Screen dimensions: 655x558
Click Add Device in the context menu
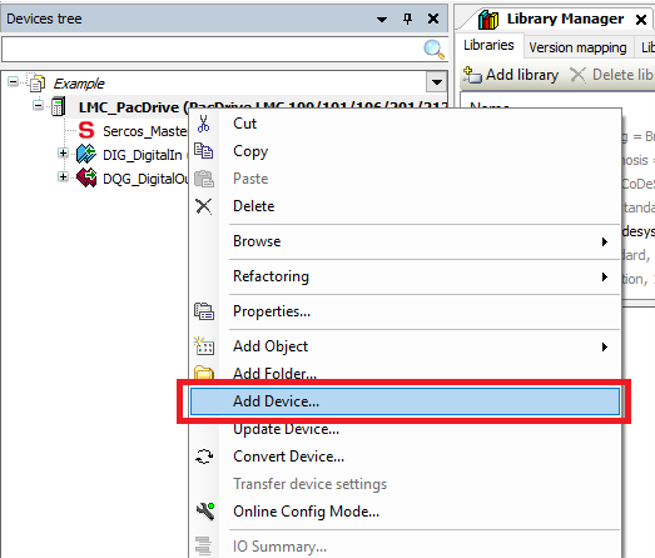pos(276,401)
